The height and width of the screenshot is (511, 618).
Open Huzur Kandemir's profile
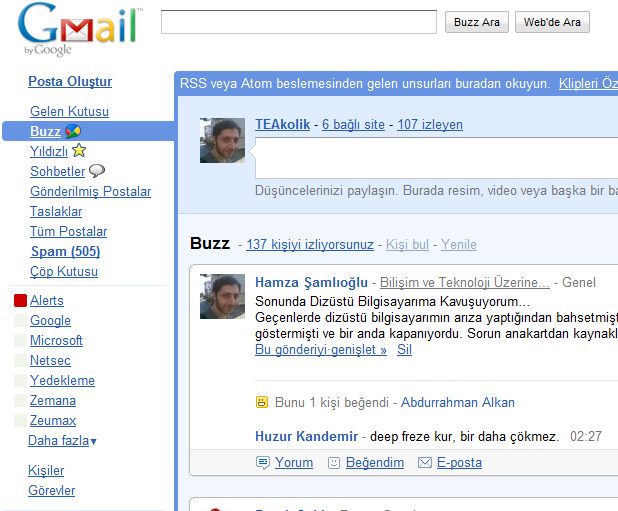pos(306,437)
